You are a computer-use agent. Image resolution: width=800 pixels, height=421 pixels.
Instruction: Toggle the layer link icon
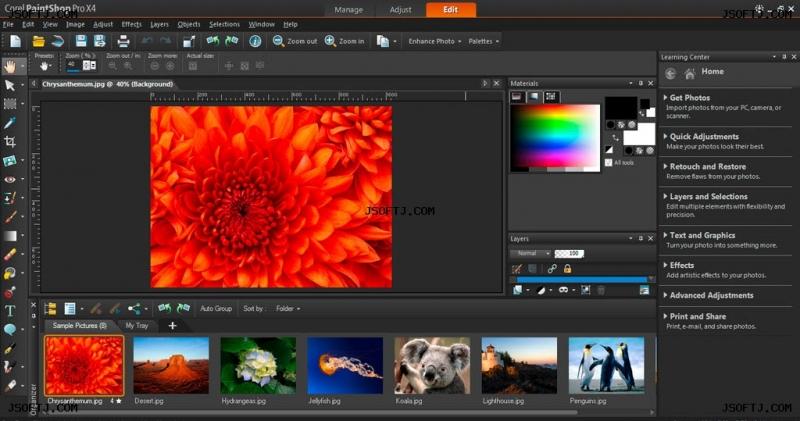point(551,269)
